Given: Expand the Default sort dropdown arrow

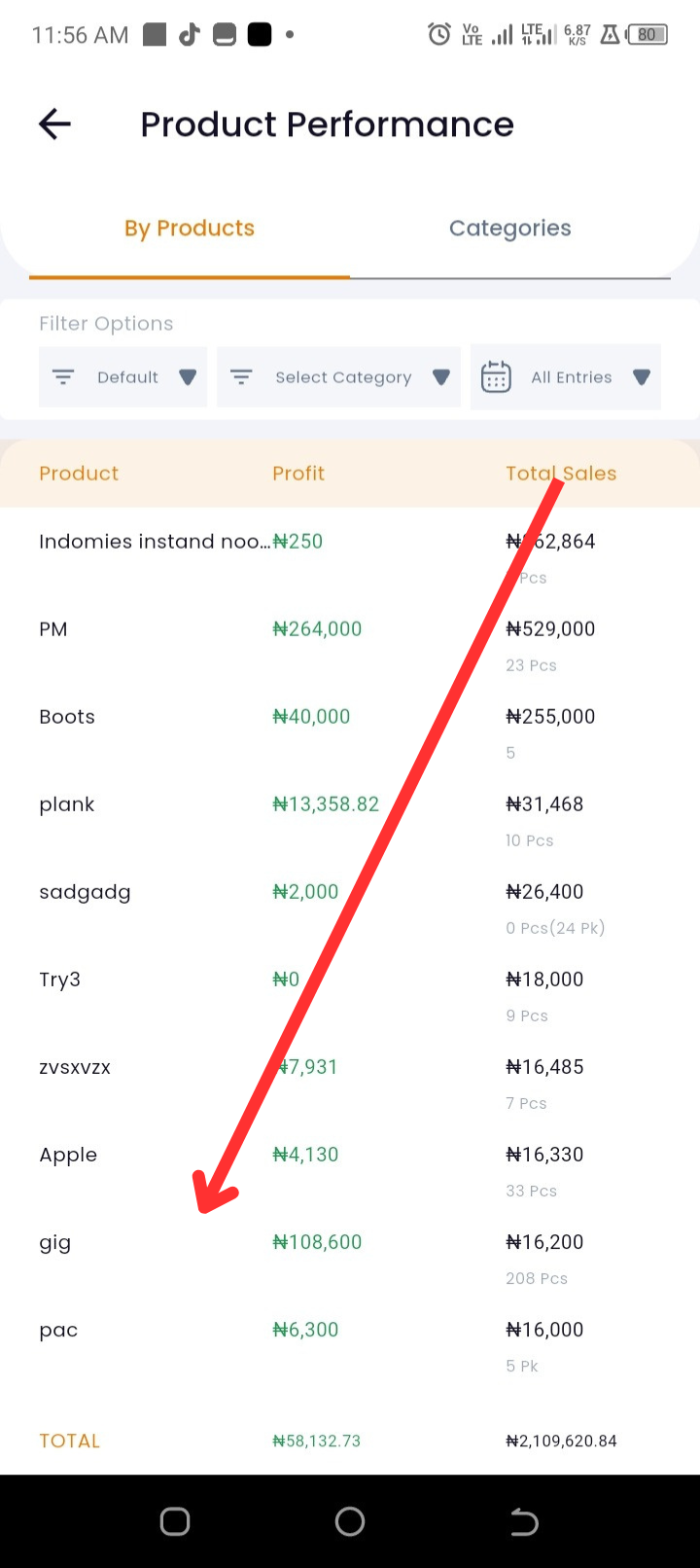Looking at the screenshot, I should tap(188, 376).
